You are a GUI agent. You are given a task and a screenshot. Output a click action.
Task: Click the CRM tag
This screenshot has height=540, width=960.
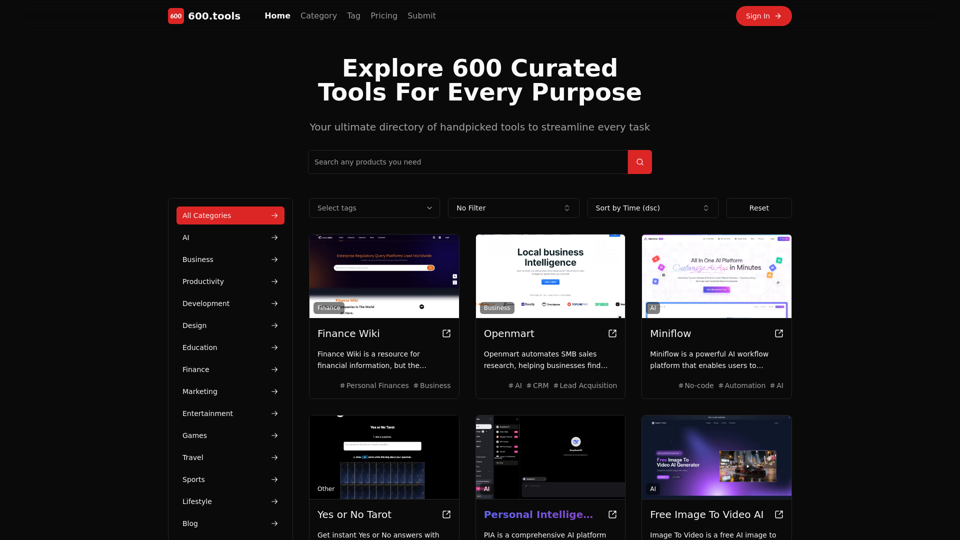tap(538, 386)
